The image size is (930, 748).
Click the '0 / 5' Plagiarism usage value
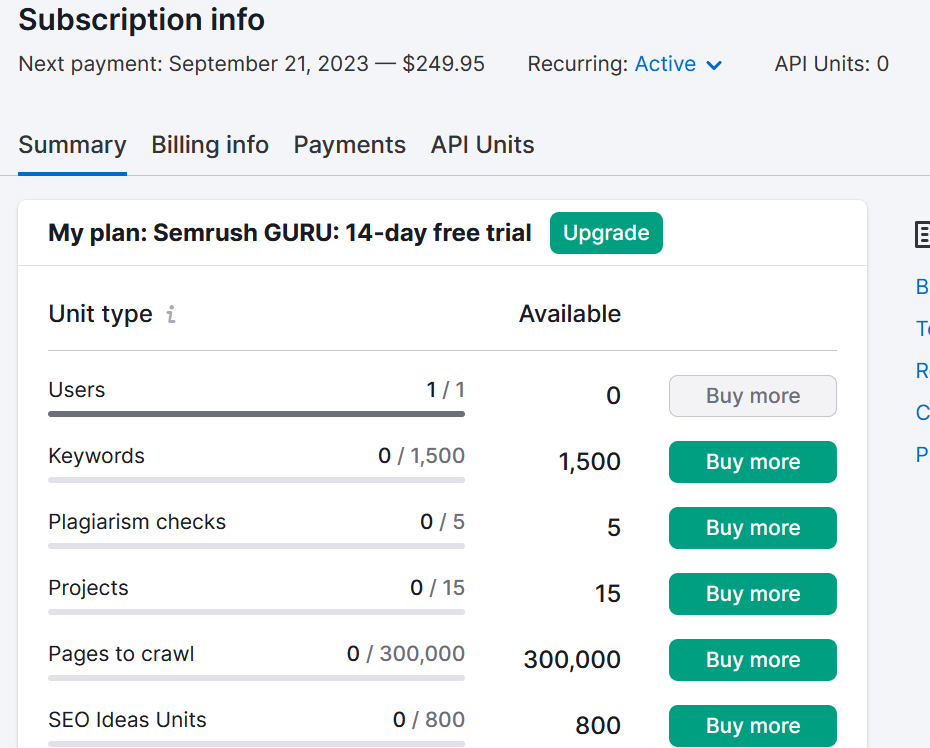(442, 522)
